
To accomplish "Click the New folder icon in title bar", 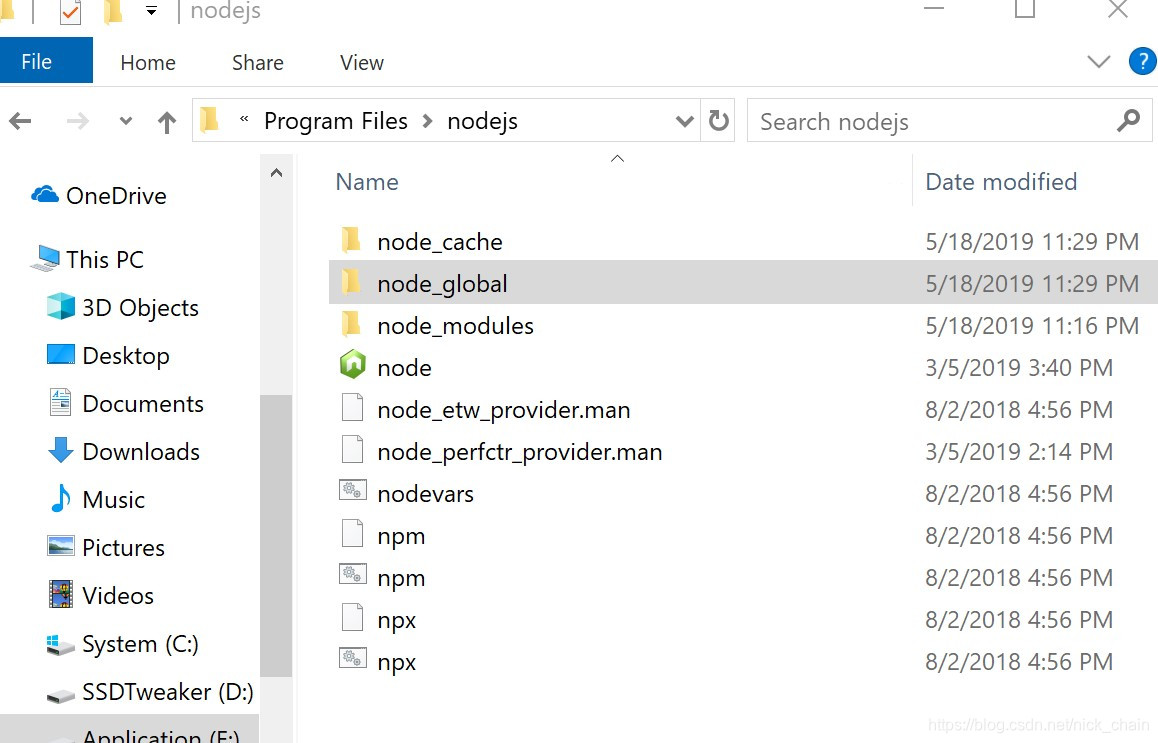I will pyautogui.click(x=113, y=12).
